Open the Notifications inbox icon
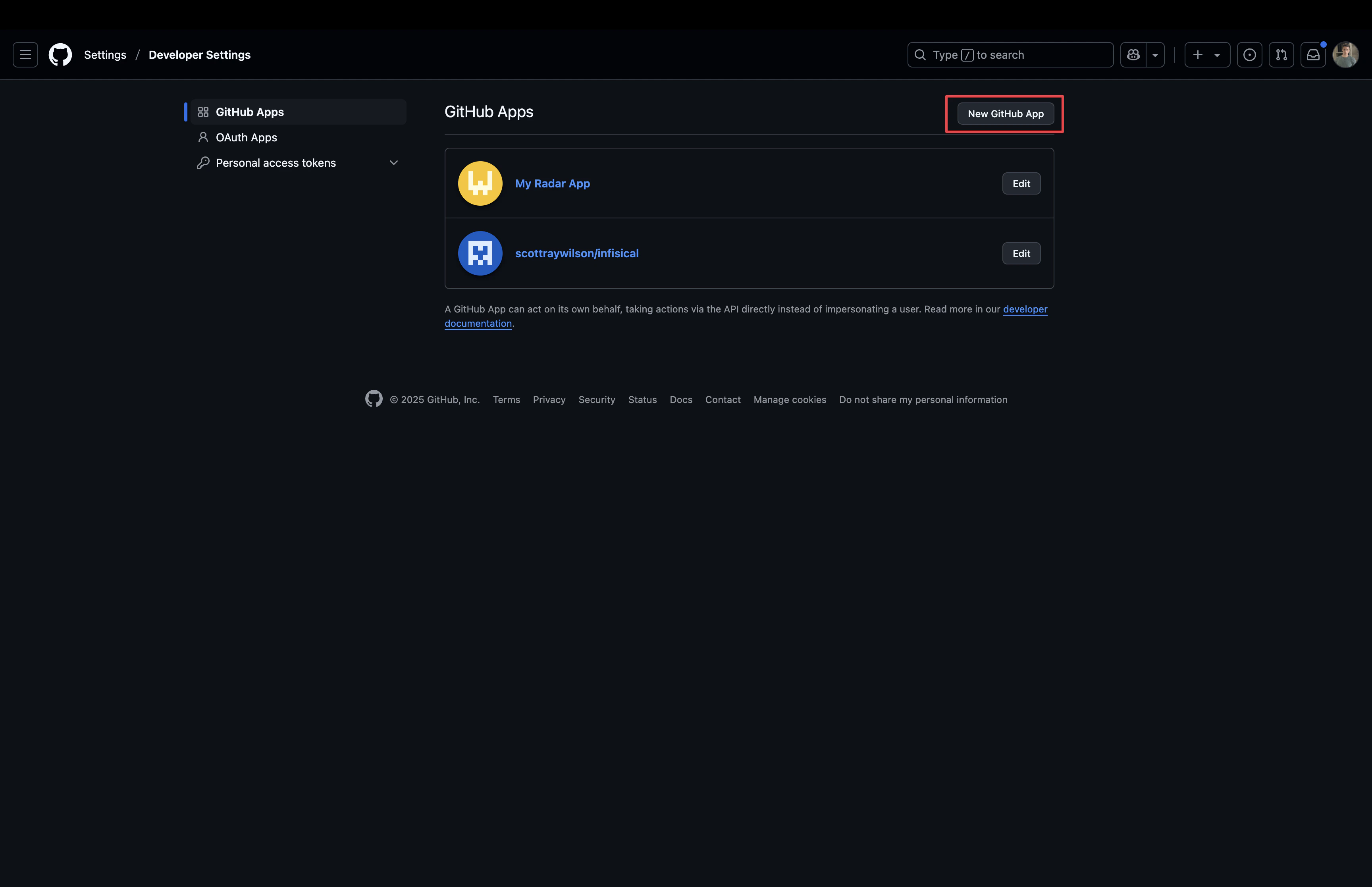The image size is (1372, 887). pyautogui.click(x=1313, y=55)
